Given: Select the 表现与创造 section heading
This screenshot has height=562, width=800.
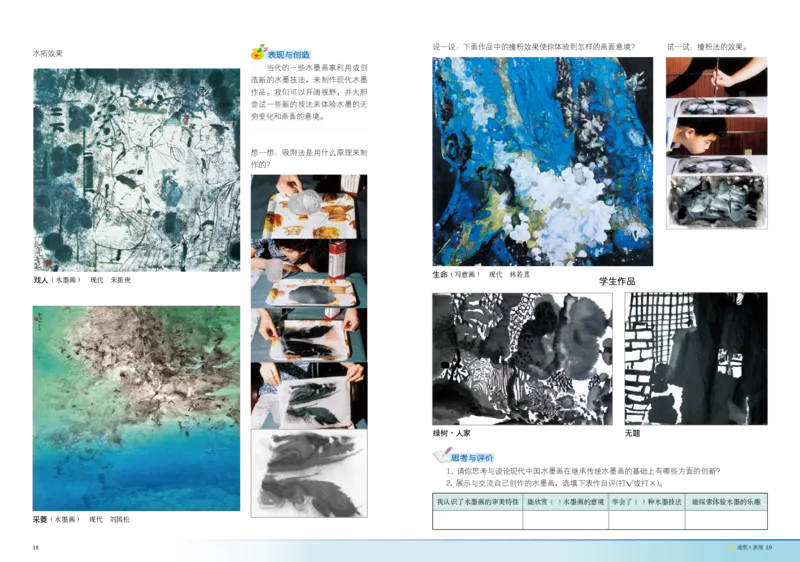Looking at the screenshot, I should point(289,55).
